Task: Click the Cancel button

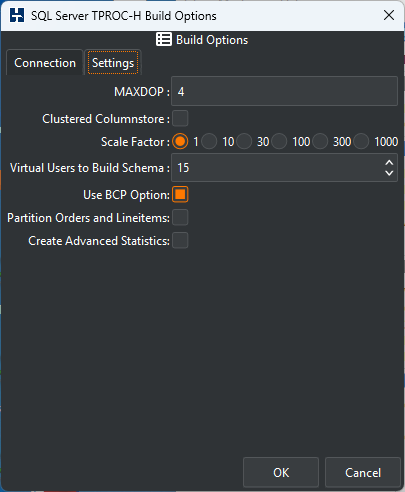Action: click(363, 472)
